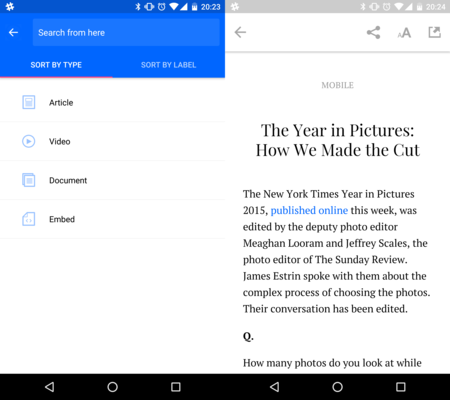Tap the Document type icon
Image resolution: width=450 pixels, height=400 pixels.
coord(29,180)
